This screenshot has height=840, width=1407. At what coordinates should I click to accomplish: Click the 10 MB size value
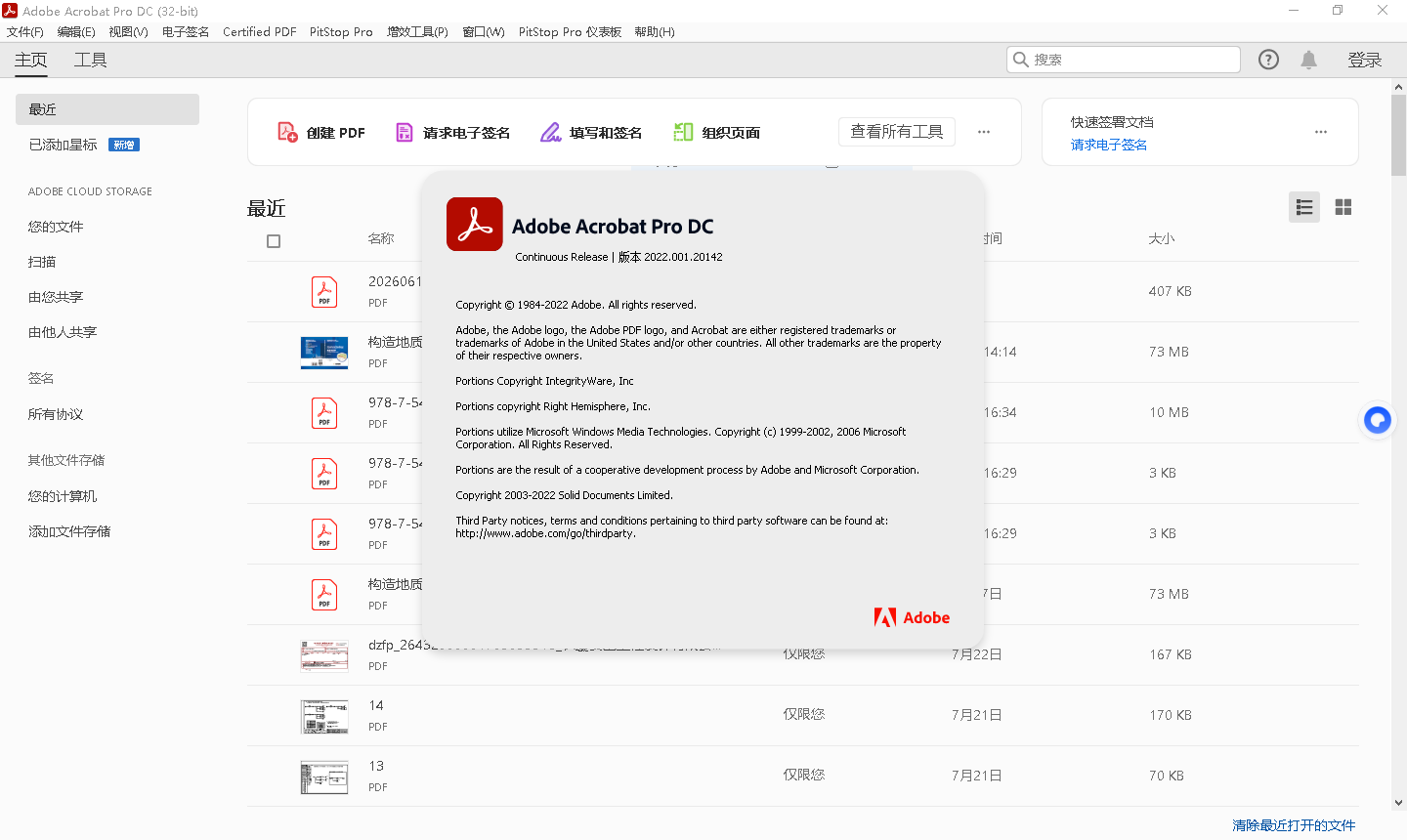1169,412
